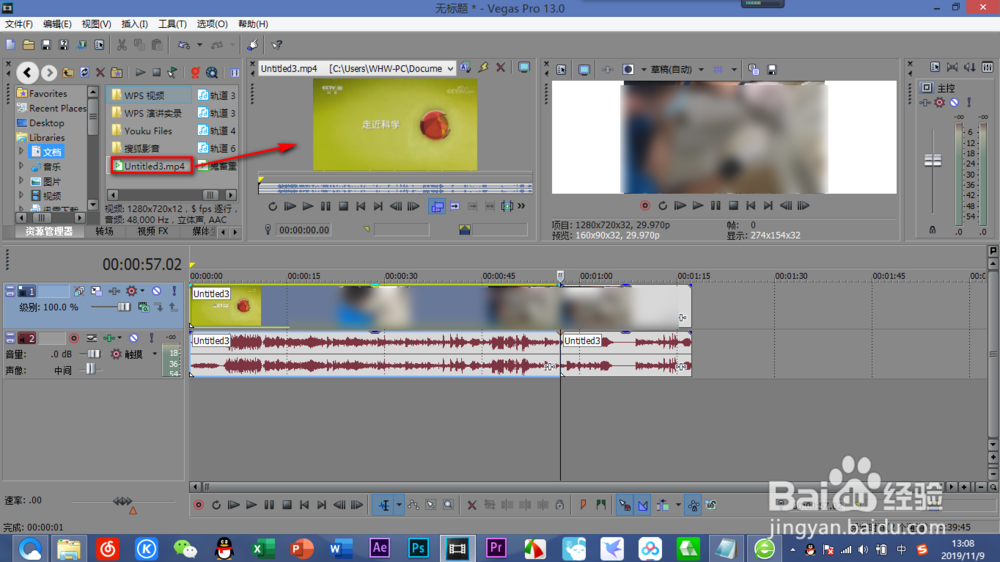
Task: Solo video track 1
Action: pos(174,291)
